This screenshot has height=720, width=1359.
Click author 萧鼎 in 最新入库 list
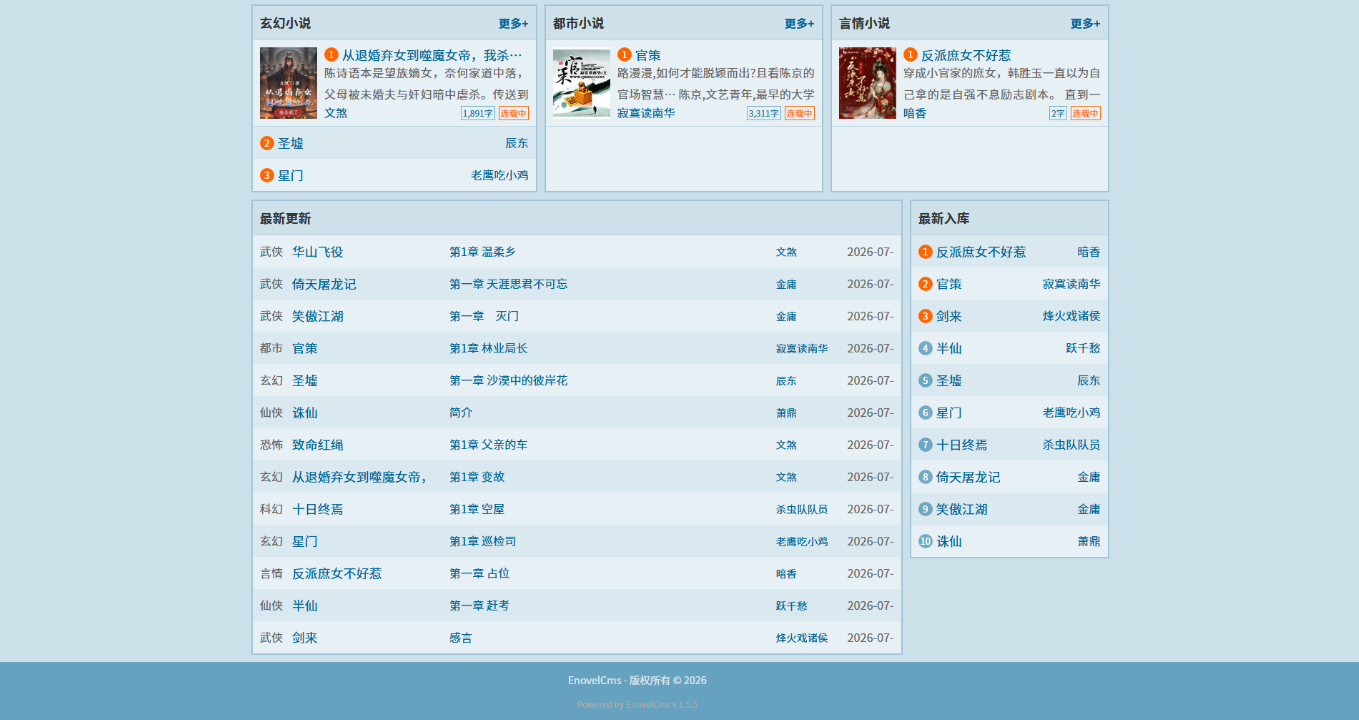(1088, 541)
